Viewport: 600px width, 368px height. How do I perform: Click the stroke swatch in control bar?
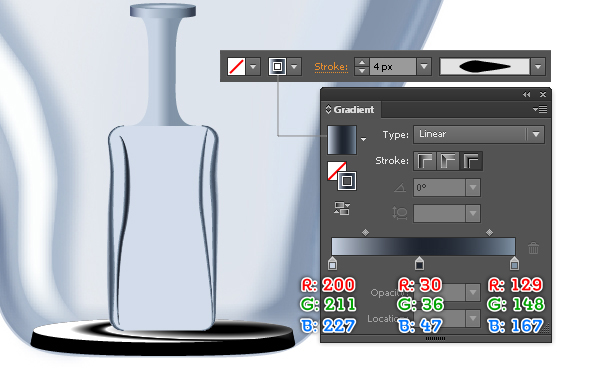pyautogui.click(x=277, y=67)
